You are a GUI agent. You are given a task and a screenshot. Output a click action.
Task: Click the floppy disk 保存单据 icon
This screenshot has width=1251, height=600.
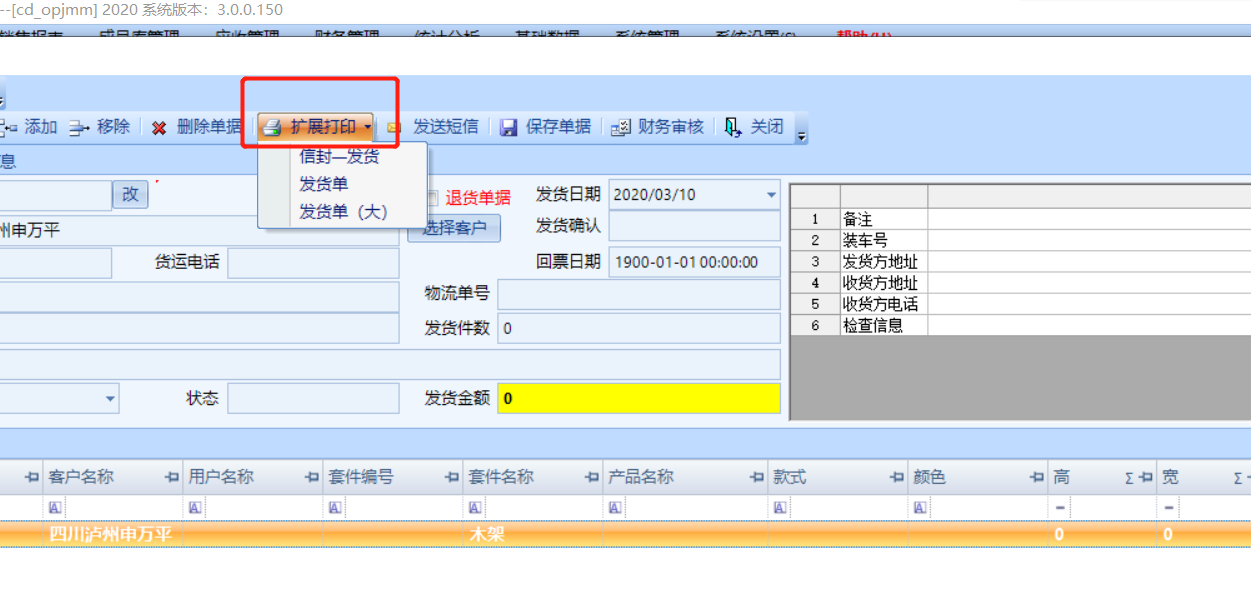click(x=508, y=128)
